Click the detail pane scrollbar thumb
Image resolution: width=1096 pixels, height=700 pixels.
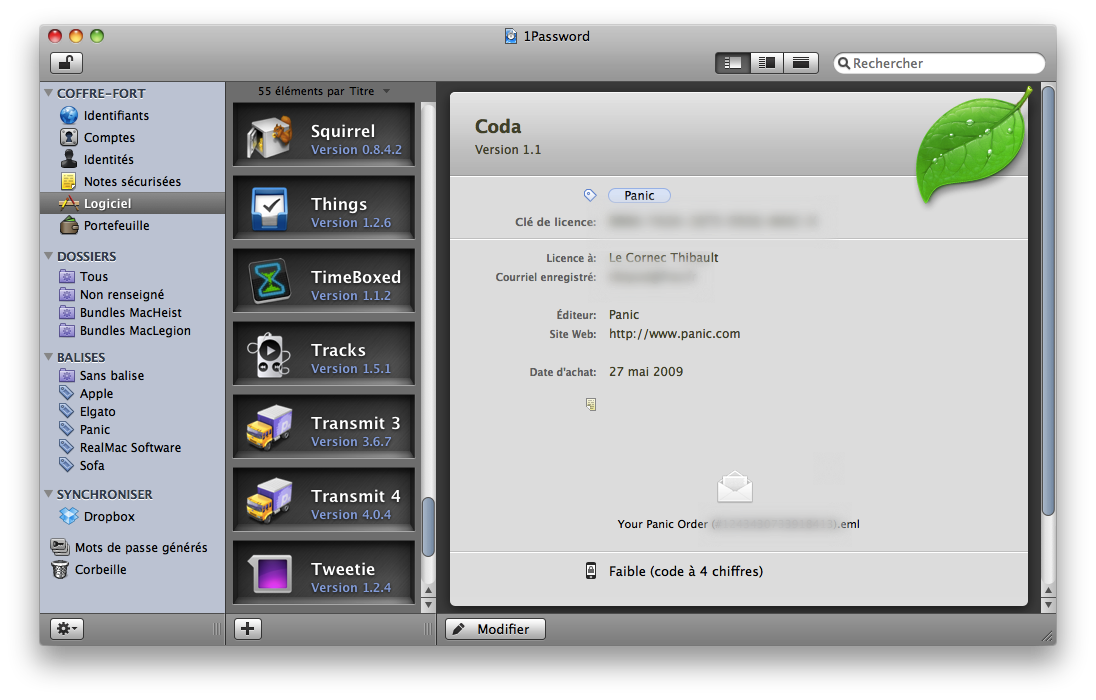click(x=1048, y=301)
